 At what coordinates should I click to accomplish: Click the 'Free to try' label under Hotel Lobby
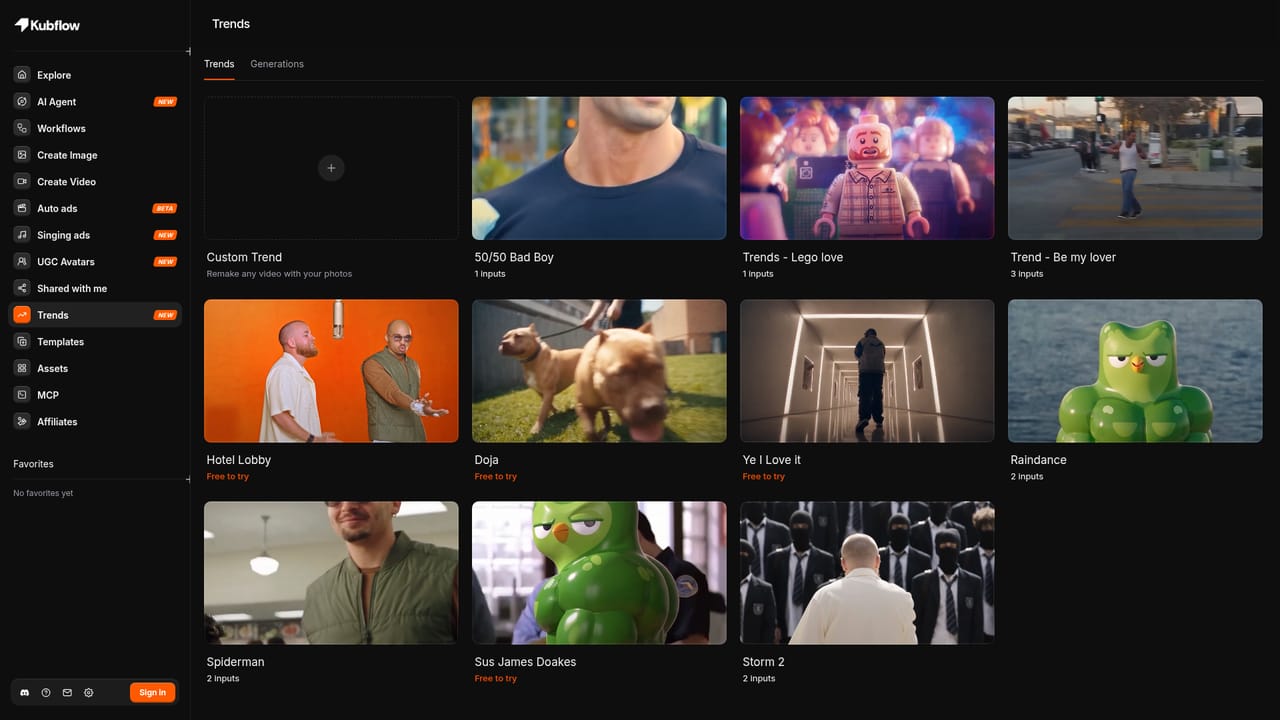[228, 477]
